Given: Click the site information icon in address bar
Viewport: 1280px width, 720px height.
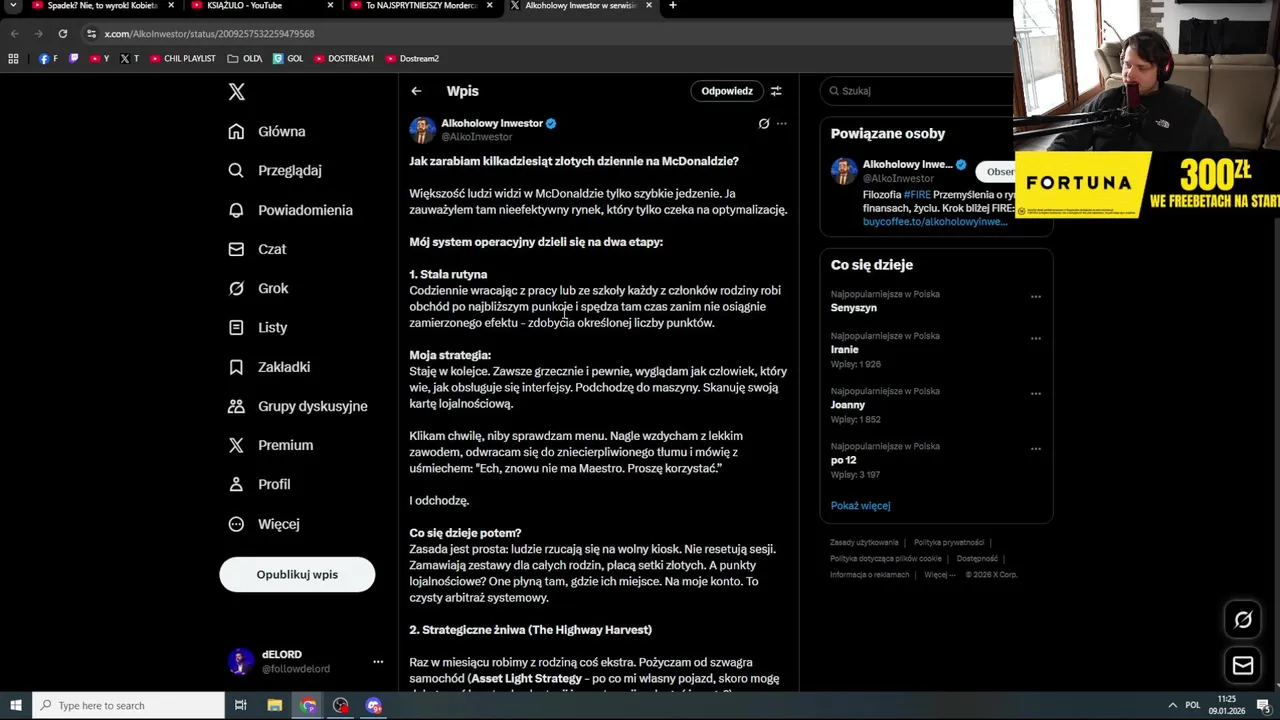Looking at the screenshot, I should pyautogui.click(x=91, y=34).
